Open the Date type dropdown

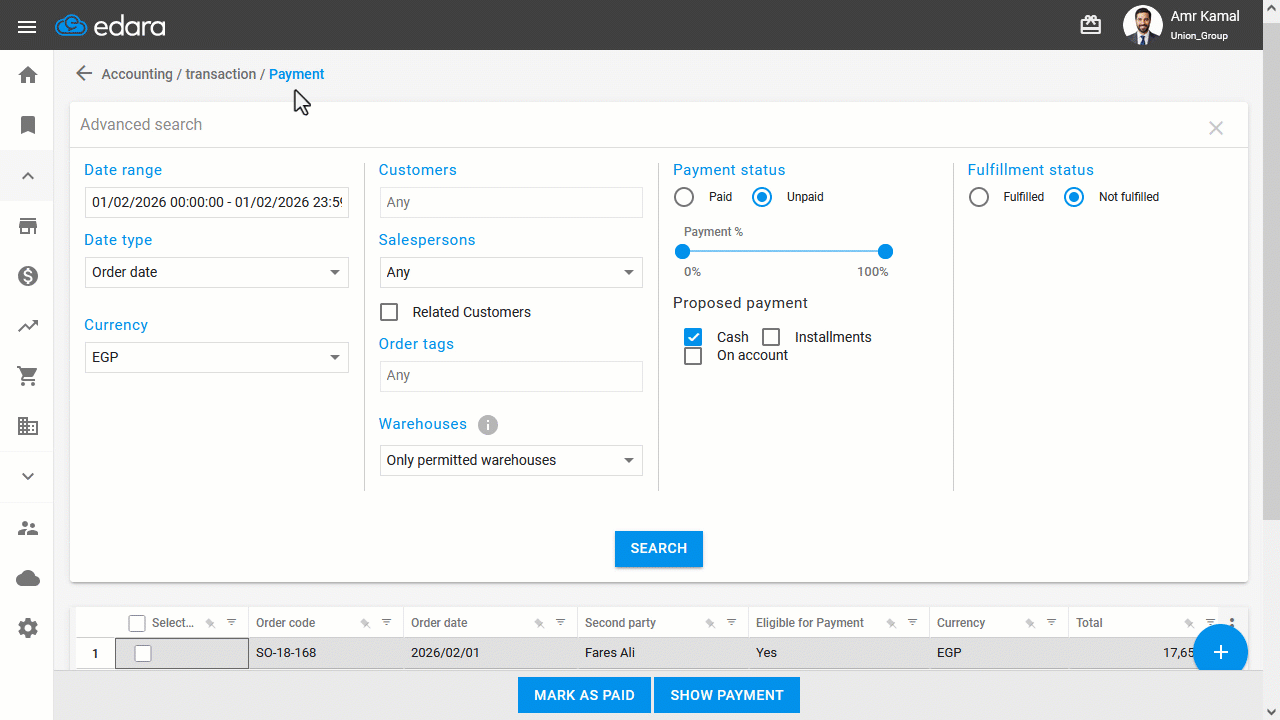pos(216,272)
